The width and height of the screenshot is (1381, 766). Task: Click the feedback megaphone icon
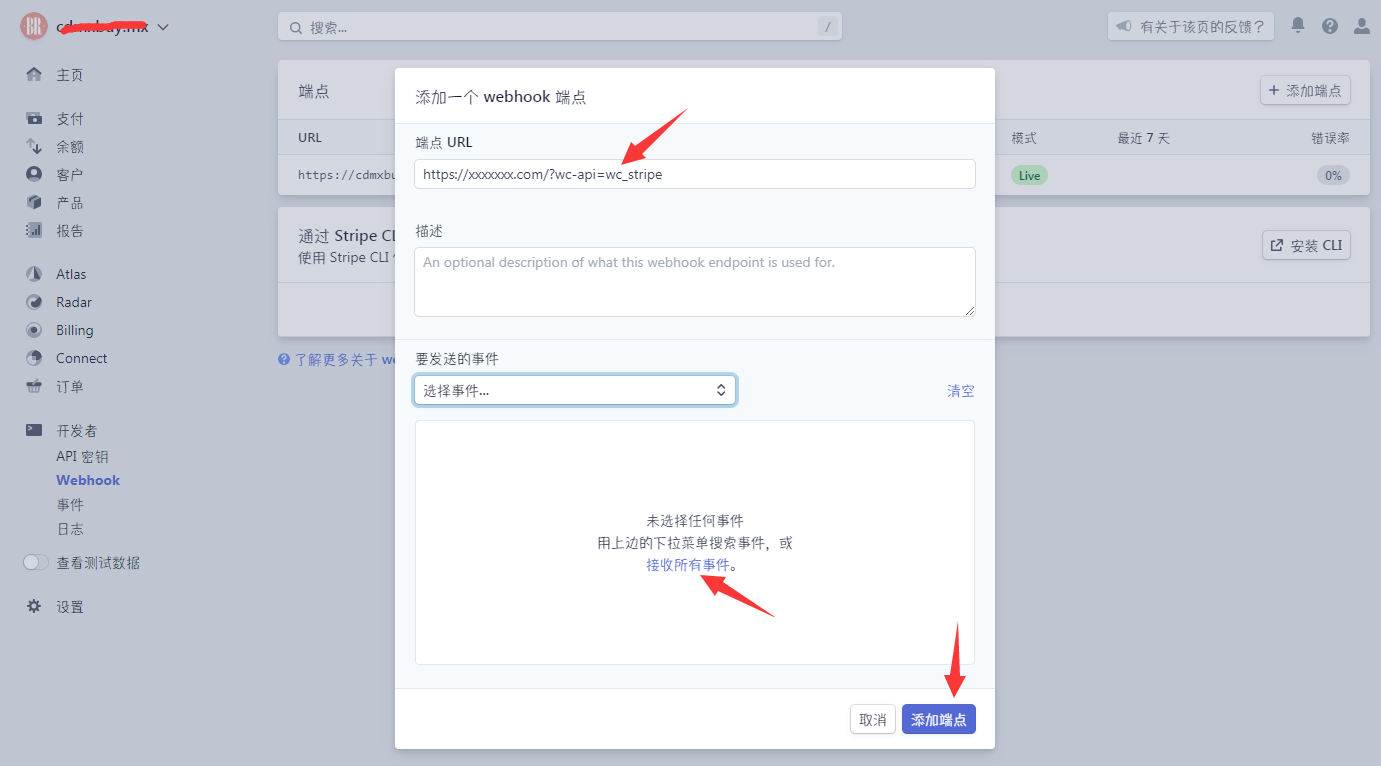(x=1124, y=26)
